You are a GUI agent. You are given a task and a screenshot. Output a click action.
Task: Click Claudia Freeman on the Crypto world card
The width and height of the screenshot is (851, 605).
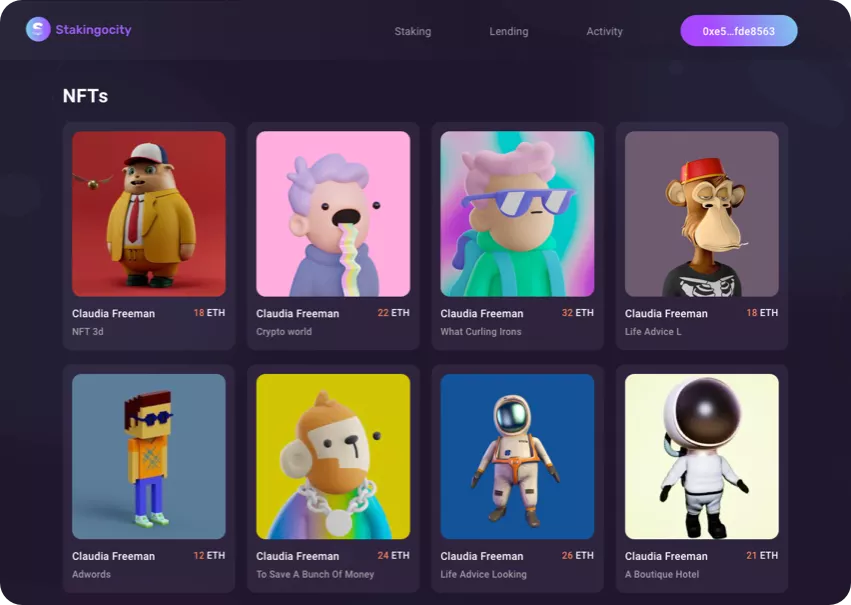tap(297, 314)
